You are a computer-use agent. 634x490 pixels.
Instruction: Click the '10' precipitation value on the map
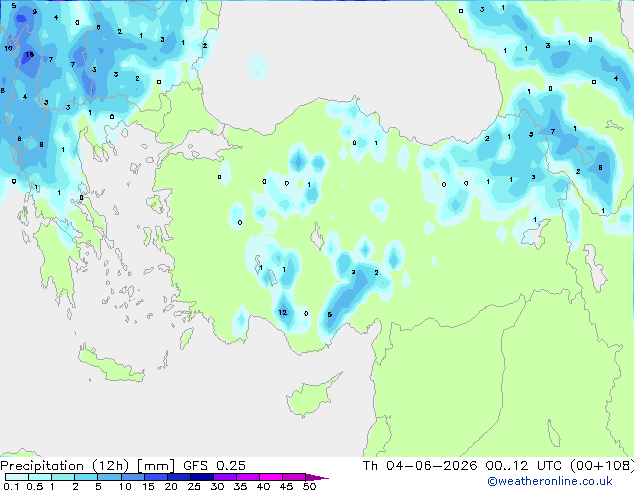point(8,48)
